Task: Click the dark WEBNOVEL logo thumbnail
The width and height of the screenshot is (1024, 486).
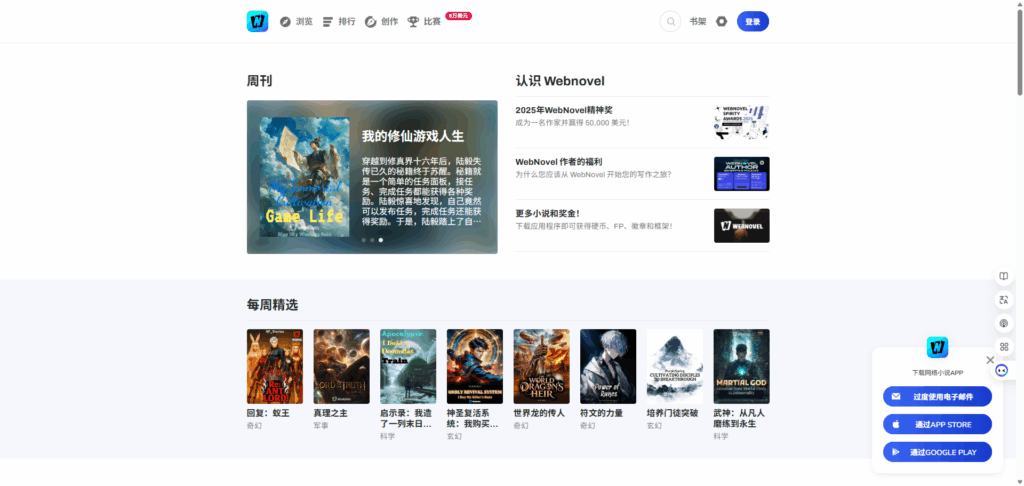Action: click(x=741, y=225)
